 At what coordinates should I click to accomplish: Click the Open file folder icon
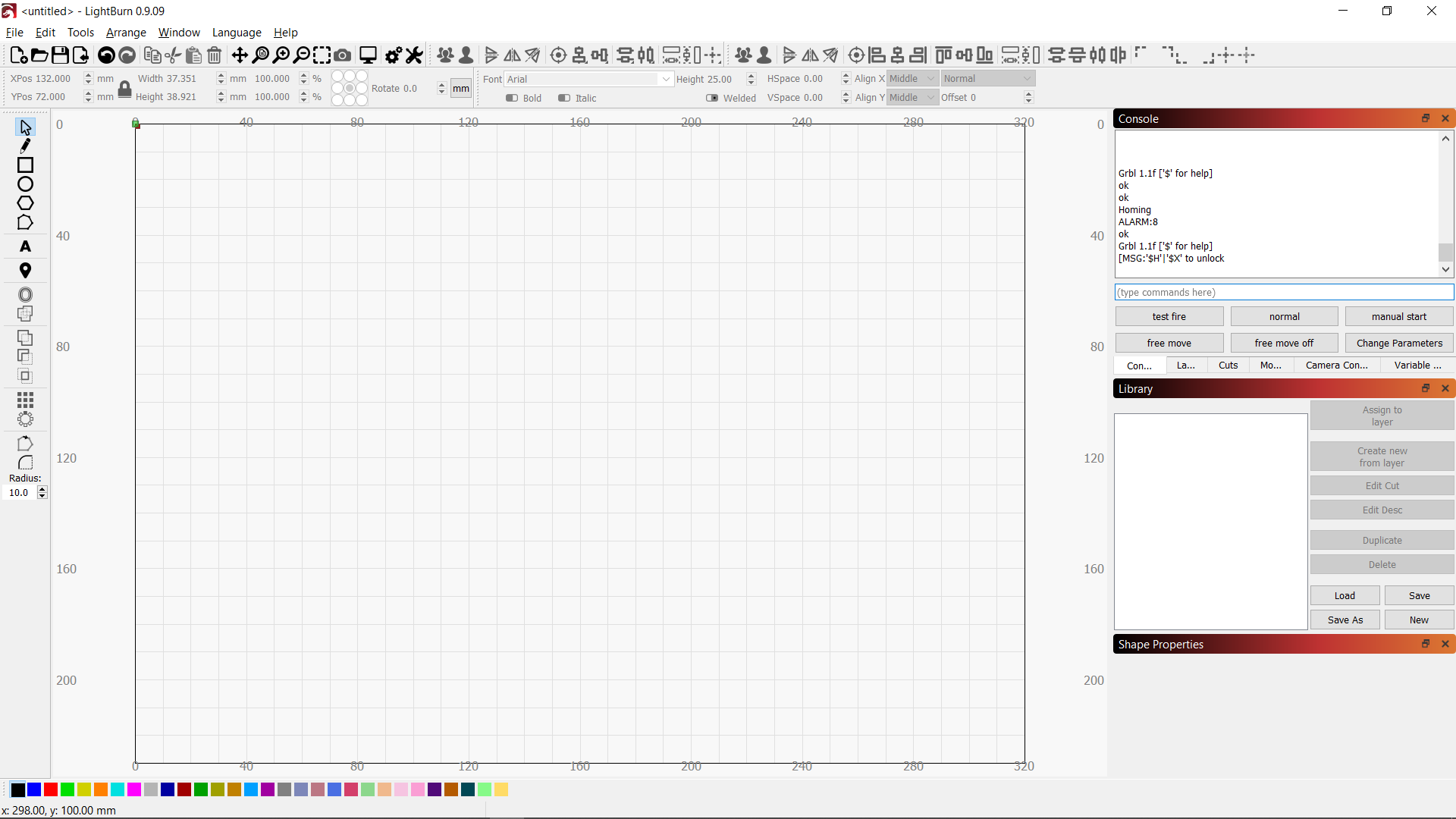39,55
